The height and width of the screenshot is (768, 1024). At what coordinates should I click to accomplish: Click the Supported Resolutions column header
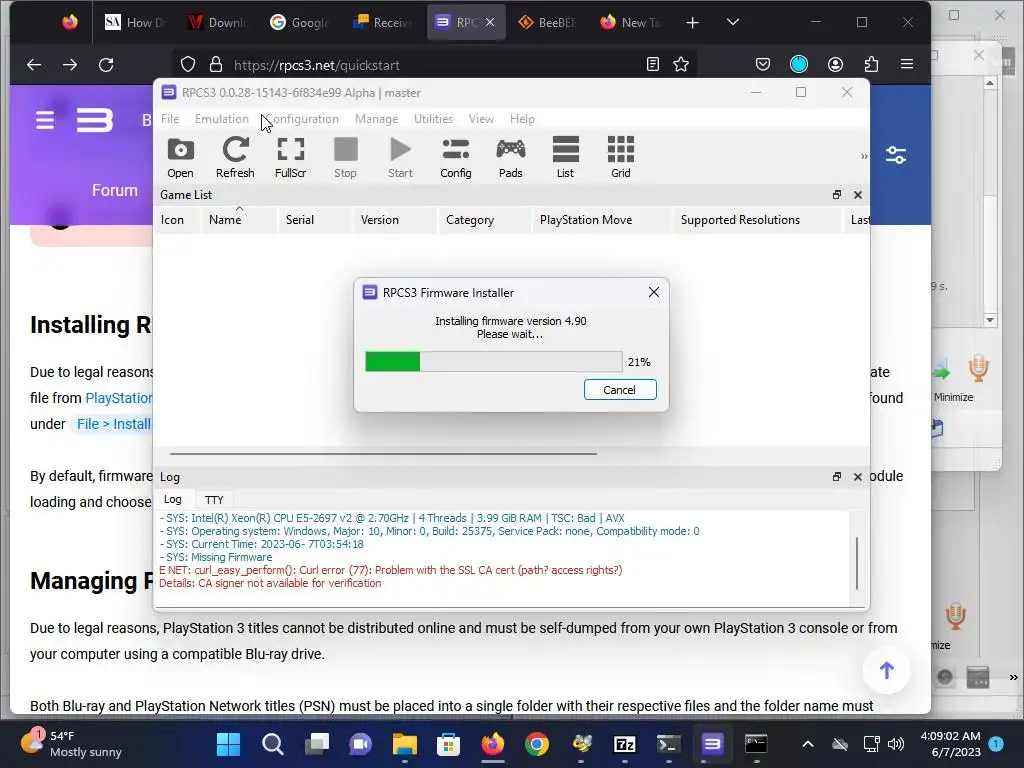[x=756, y=220]
